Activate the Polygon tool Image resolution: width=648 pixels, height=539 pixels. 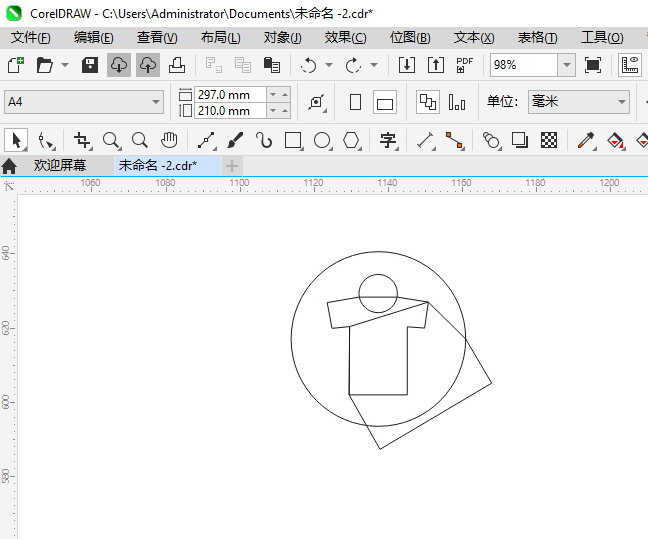point(351,140)
